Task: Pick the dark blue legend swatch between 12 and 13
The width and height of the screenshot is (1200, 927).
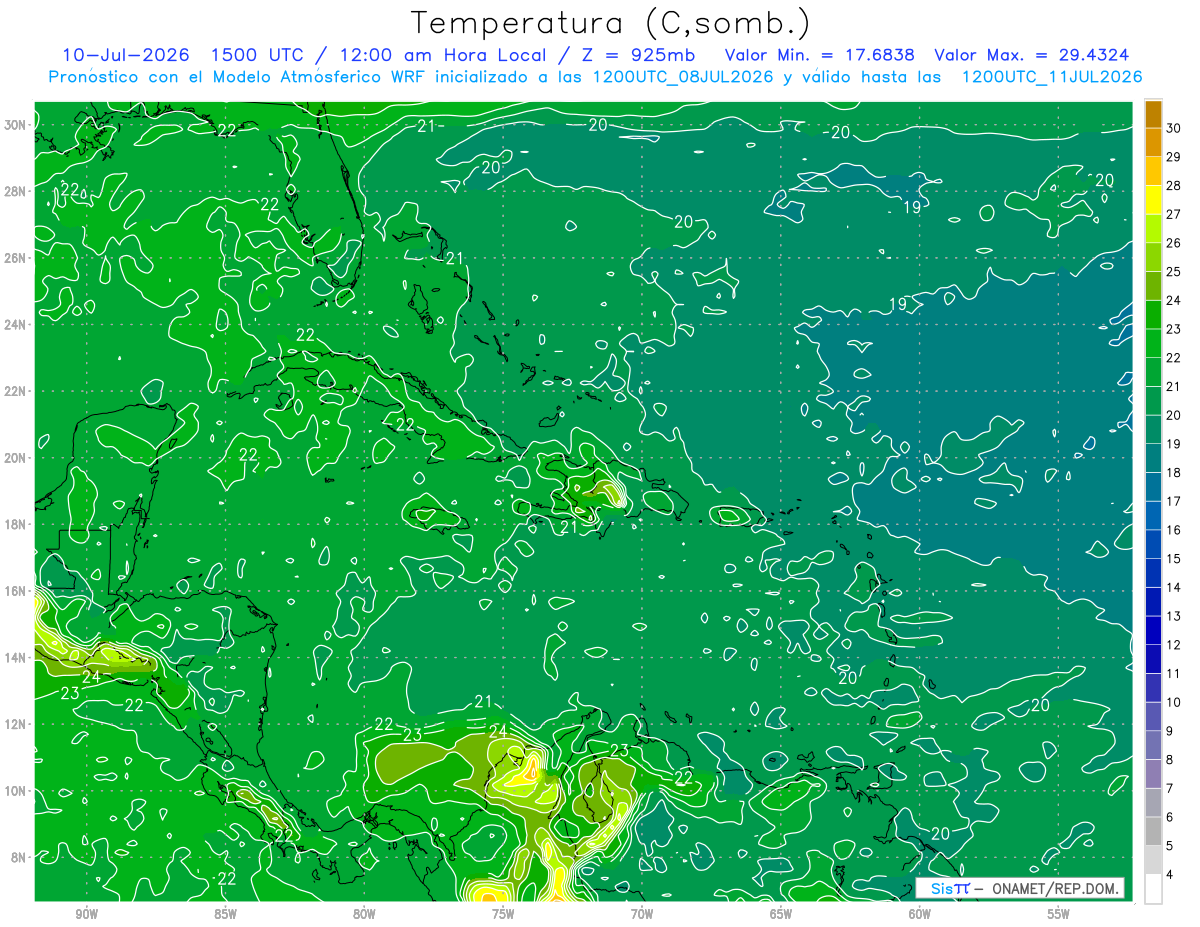Action: [1153, 630]
